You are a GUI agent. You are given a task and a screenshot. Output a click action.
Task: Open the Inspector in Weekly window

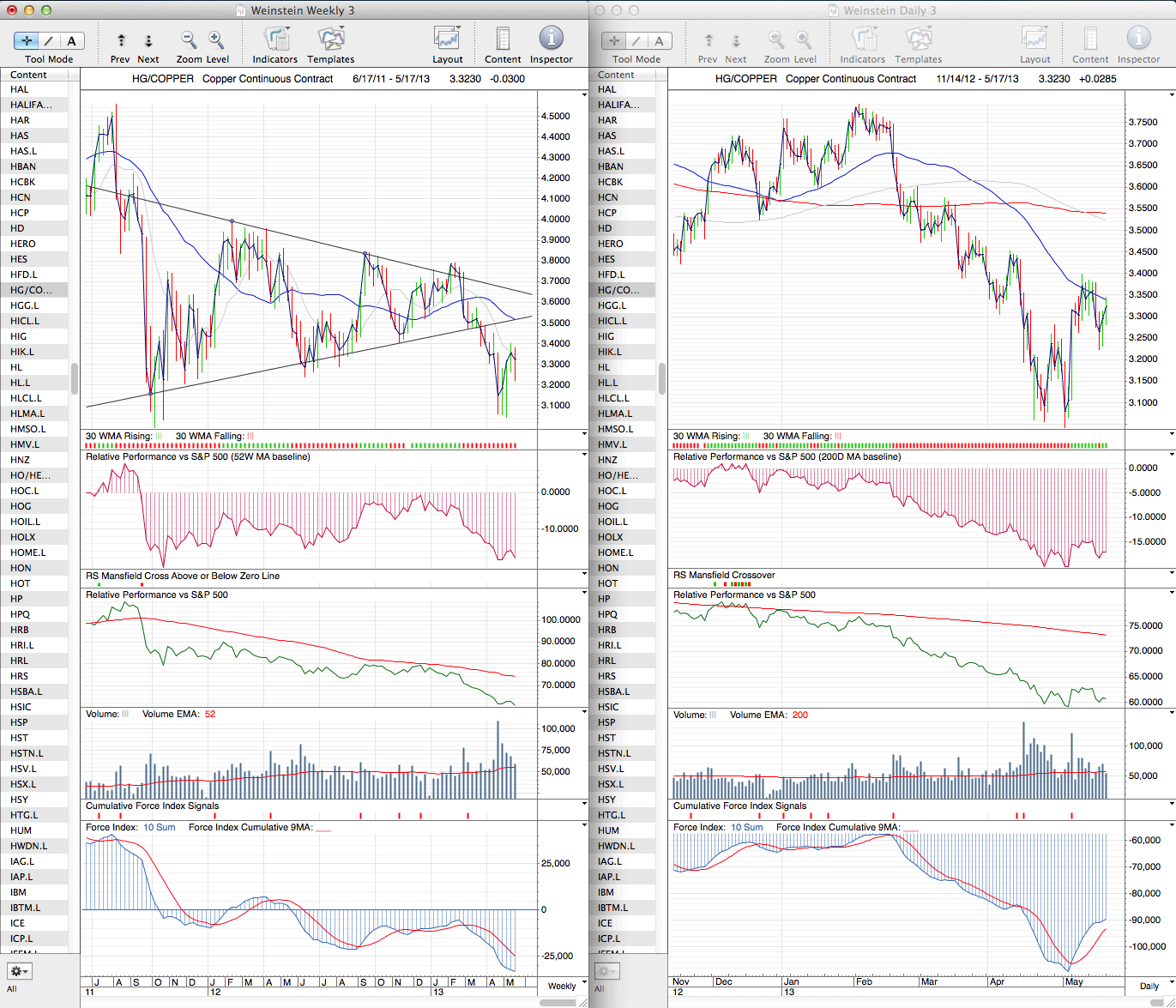tap(551, 39)
